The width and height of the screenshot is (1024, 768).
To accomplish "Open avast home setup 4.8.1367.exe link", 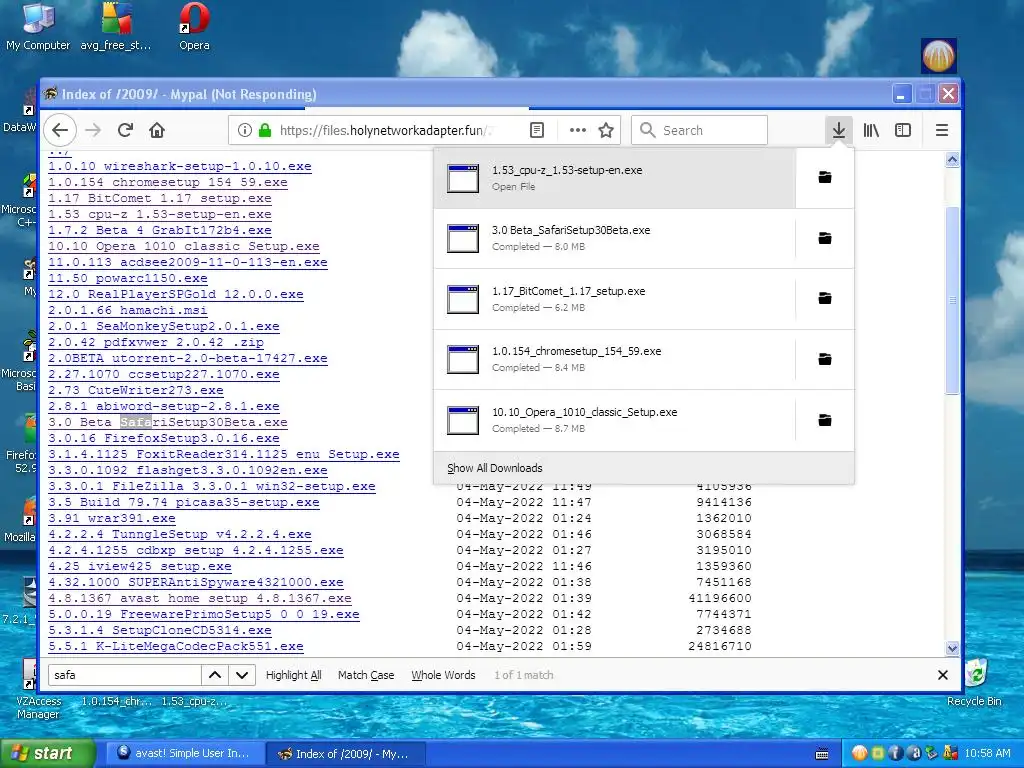I will (x=199, y=598).
